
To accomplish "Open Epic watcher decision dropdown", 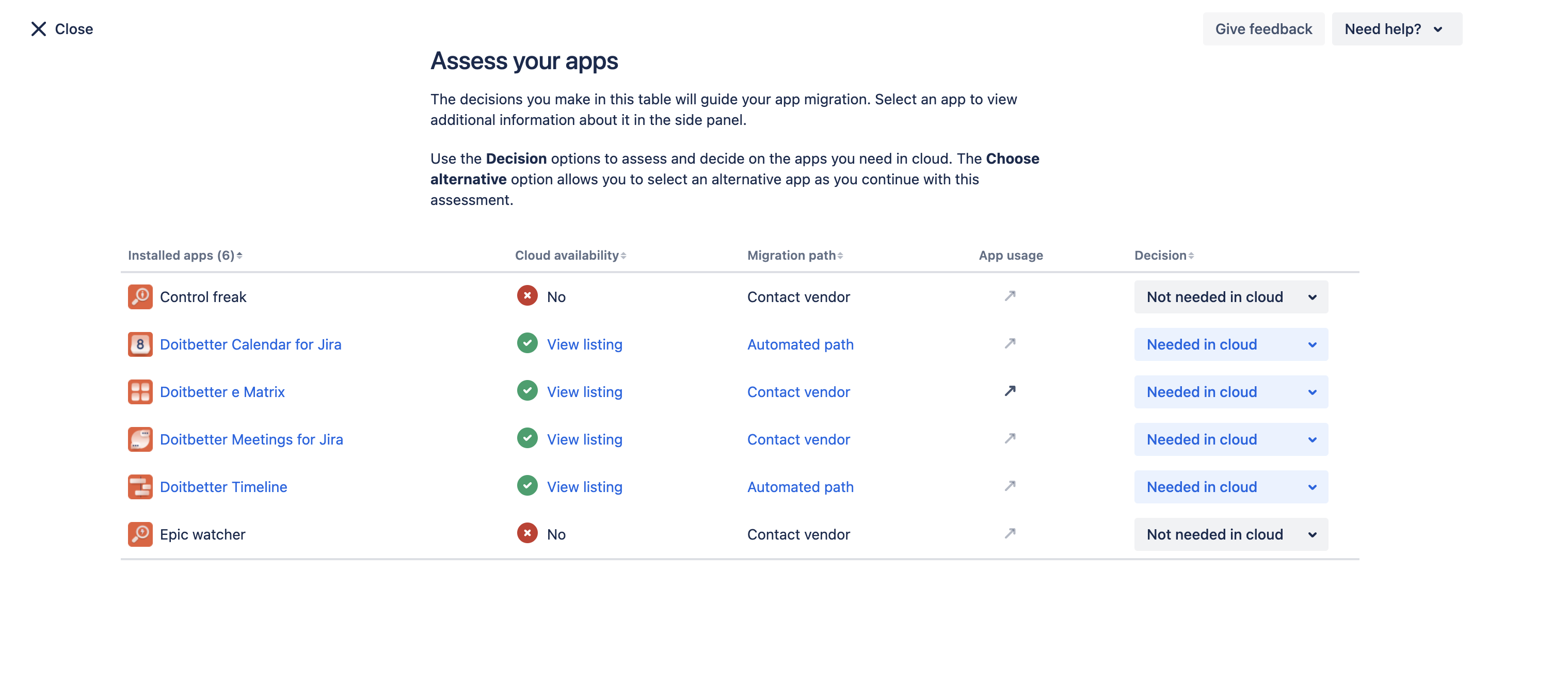I will [1230, 534].
